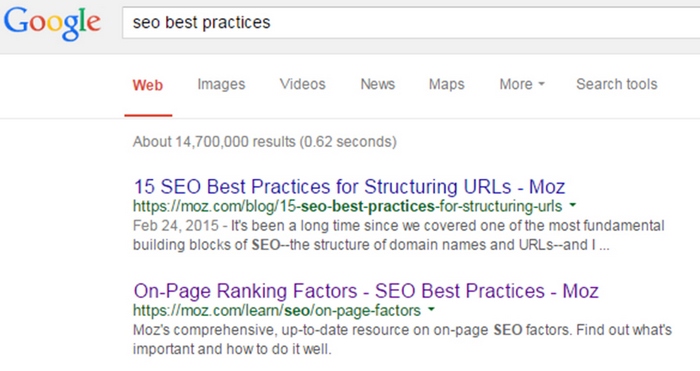Click the 'About 14,700,000 results' stats text
Screen dimensions: 700x371
pyautogui.click(x=265, y=142)
